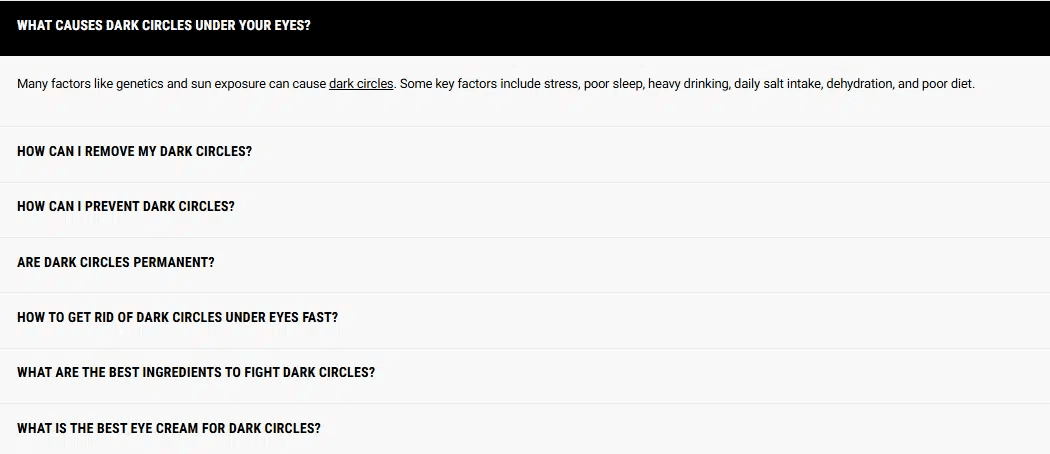Open the underlined "dark circles" link
This screenshot has height=454, width=1050.
(361, 84)
